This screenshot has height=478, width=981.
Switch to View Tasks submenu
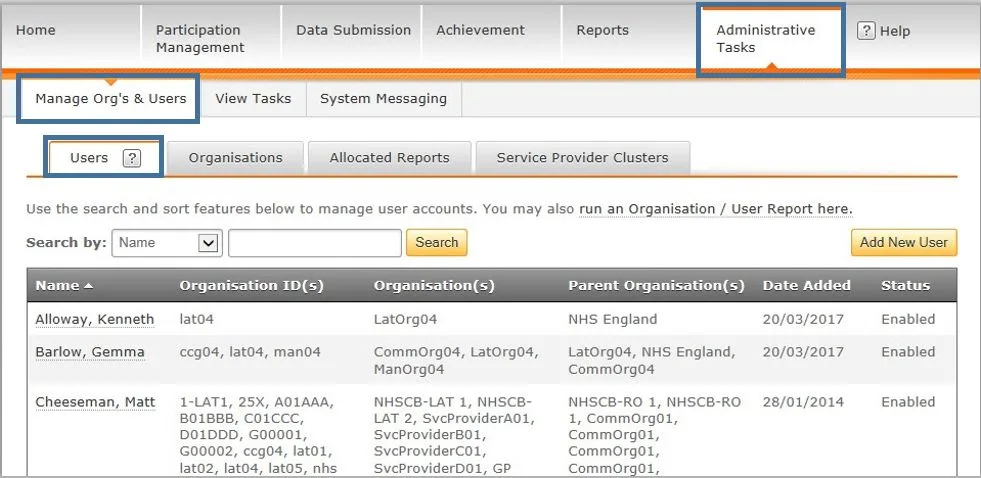(x=253, y=99)
